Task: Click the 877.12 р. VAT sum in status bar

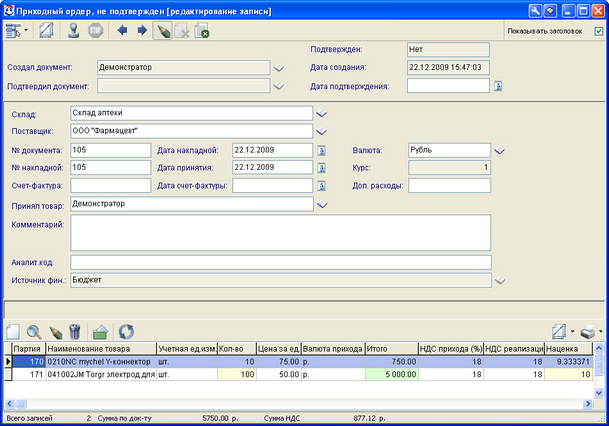Action: point(369,418)
